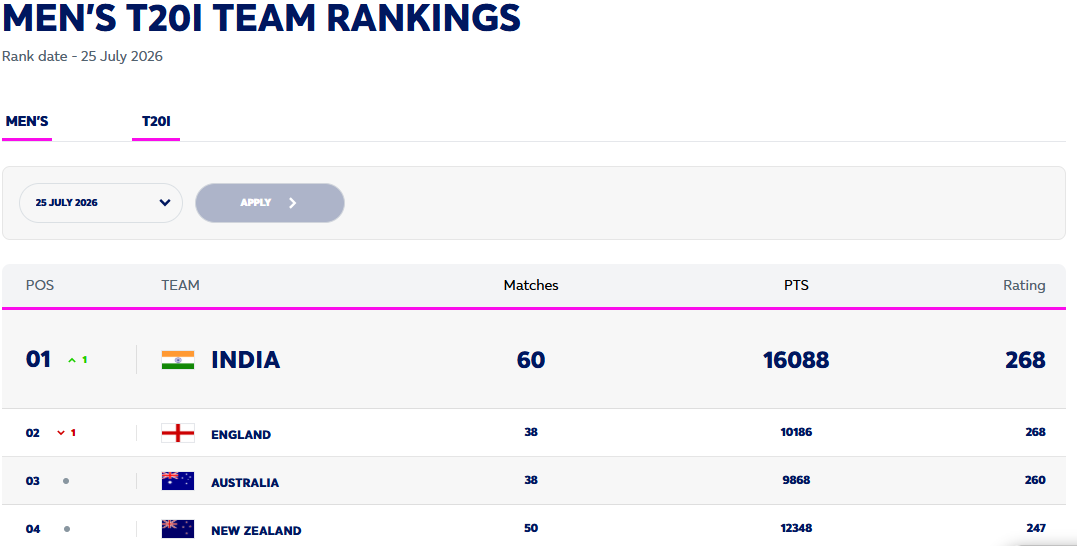Click the Australia flag icon

pos(178,481)
